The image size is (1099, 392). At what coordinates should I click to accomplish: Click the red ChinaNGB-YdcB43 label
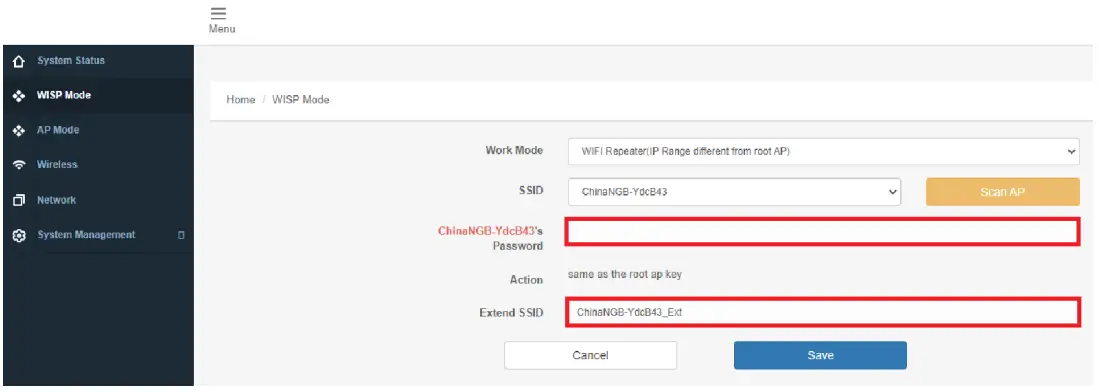[486, 230]
